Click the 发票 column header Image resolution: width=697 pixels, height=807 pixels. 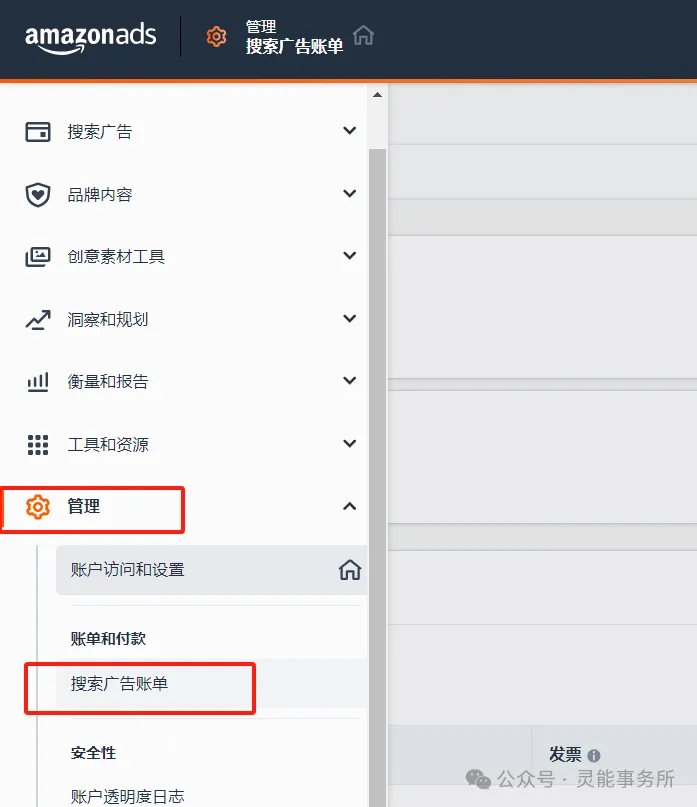coord(565,755)
